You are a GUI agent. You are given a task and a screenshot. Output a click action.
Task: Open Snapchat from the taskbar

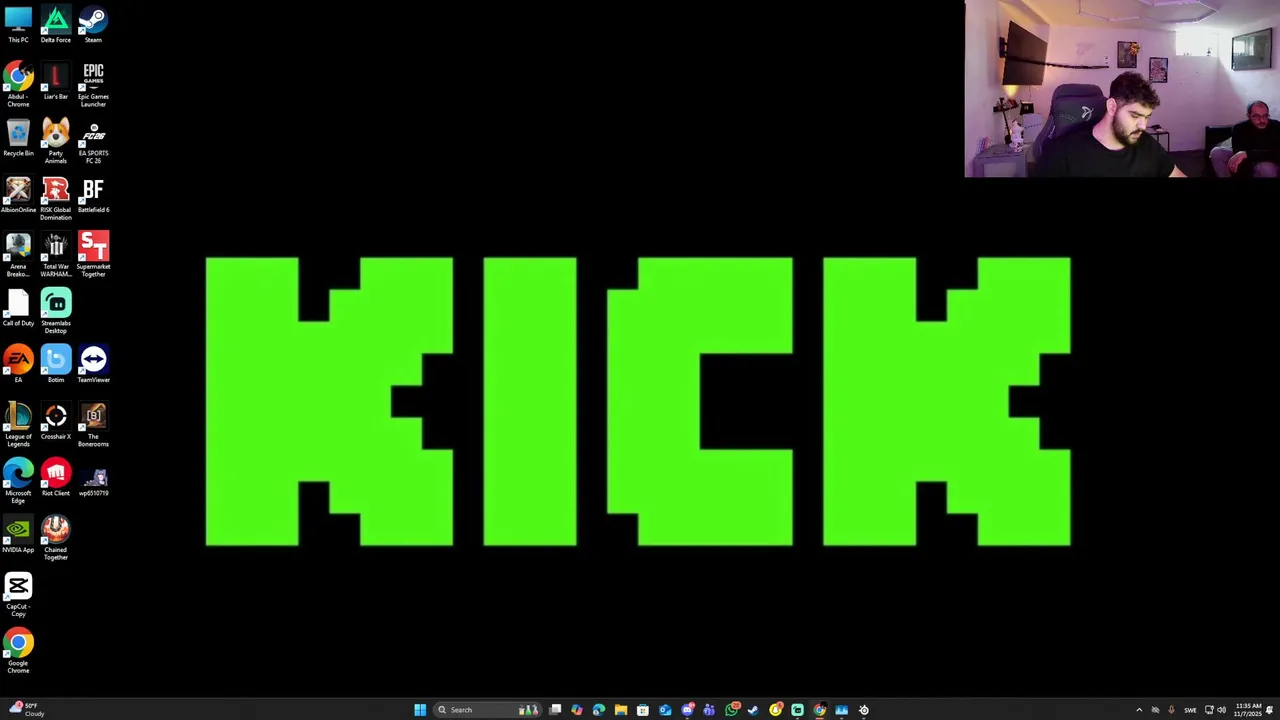776,710
